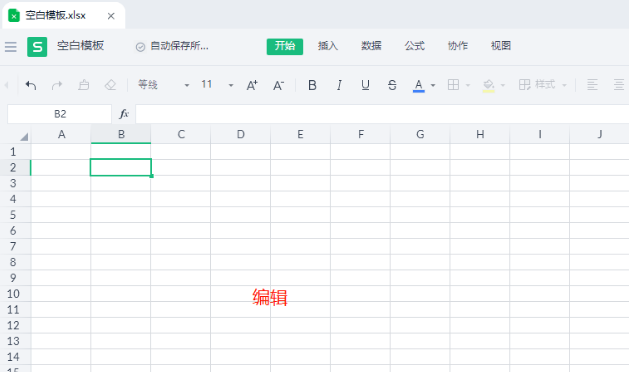Open the fill color dropdown arrow

coord(503,85)
